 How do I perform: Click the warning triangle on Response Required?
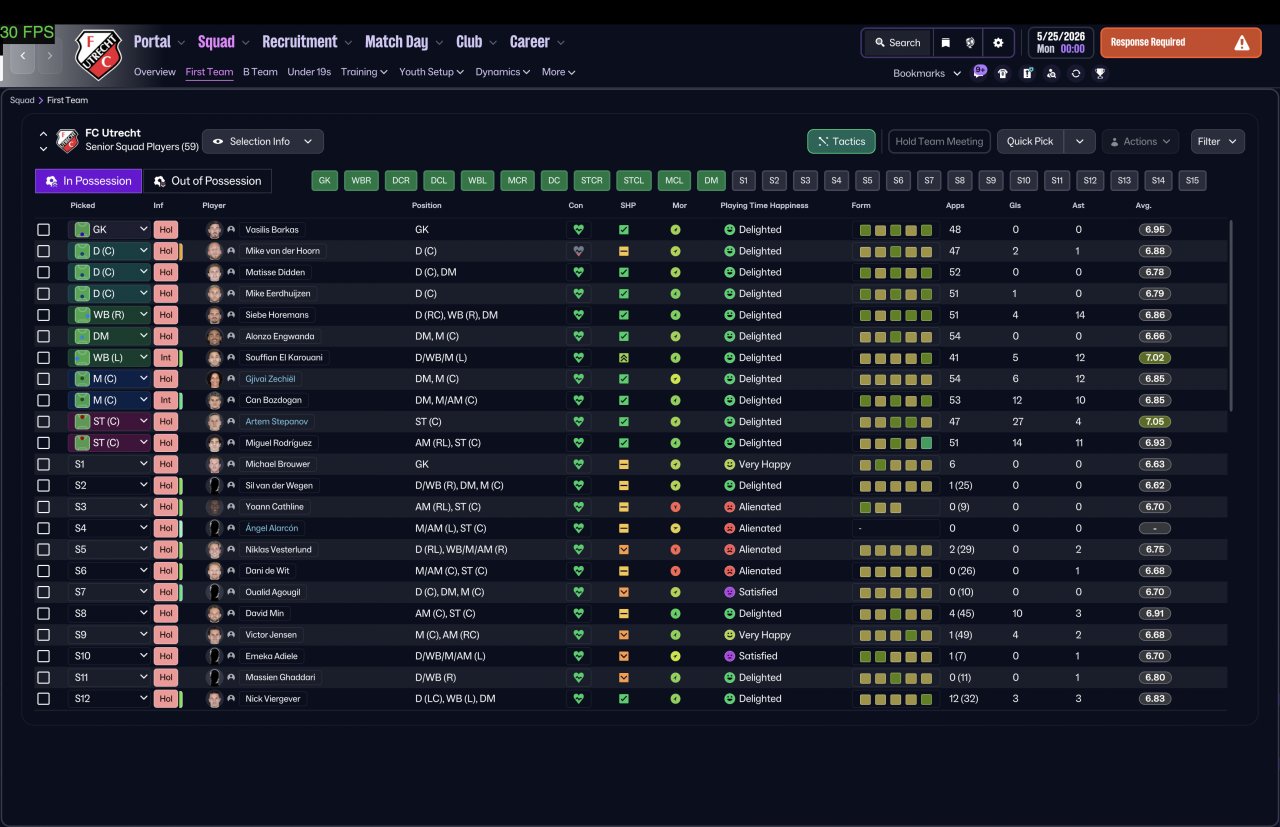click(x=1241, y=43)
